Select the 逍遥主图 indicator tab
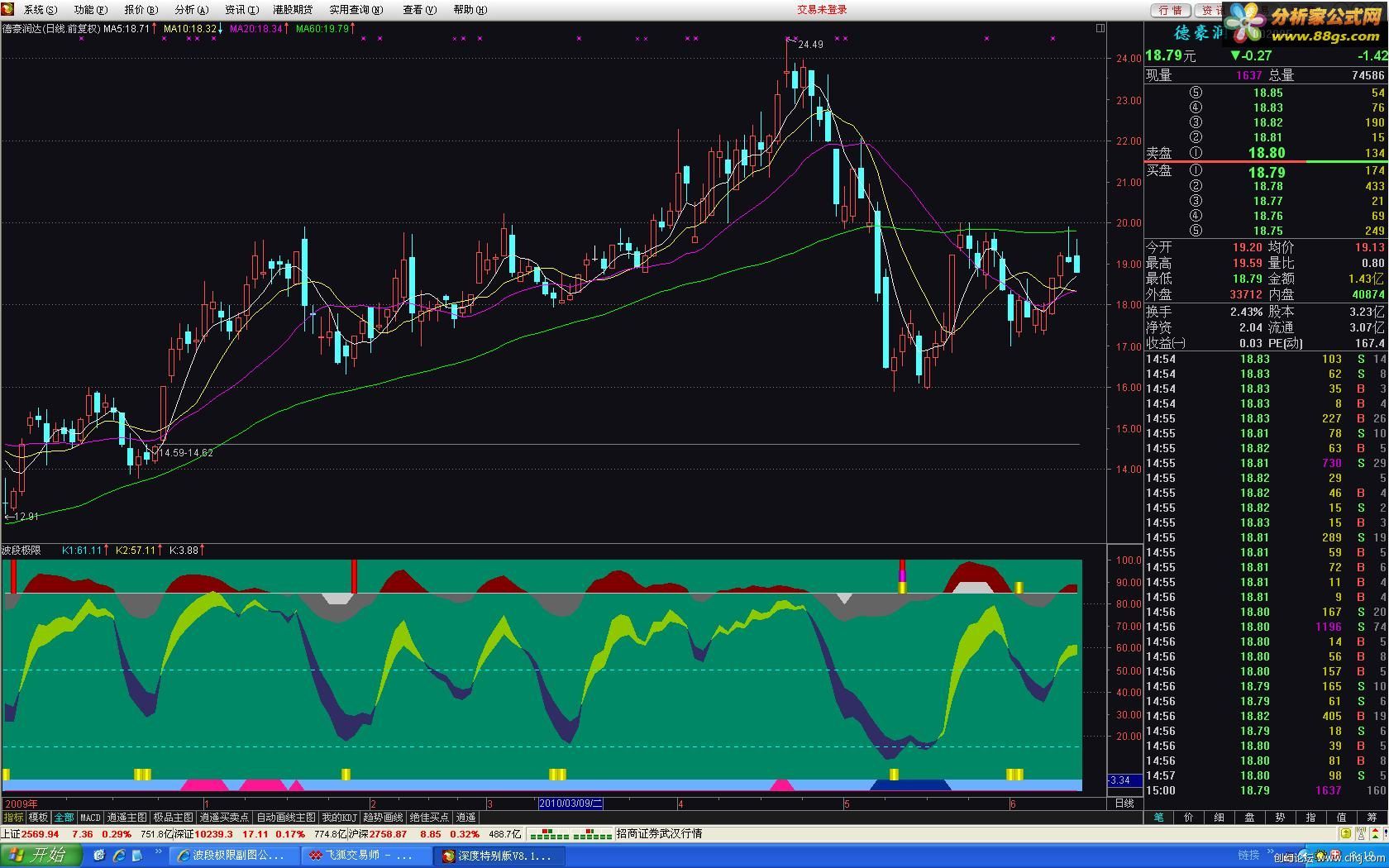Viewport: 1389px width, 868px height. pyautogui.click(x=126, y=818)
